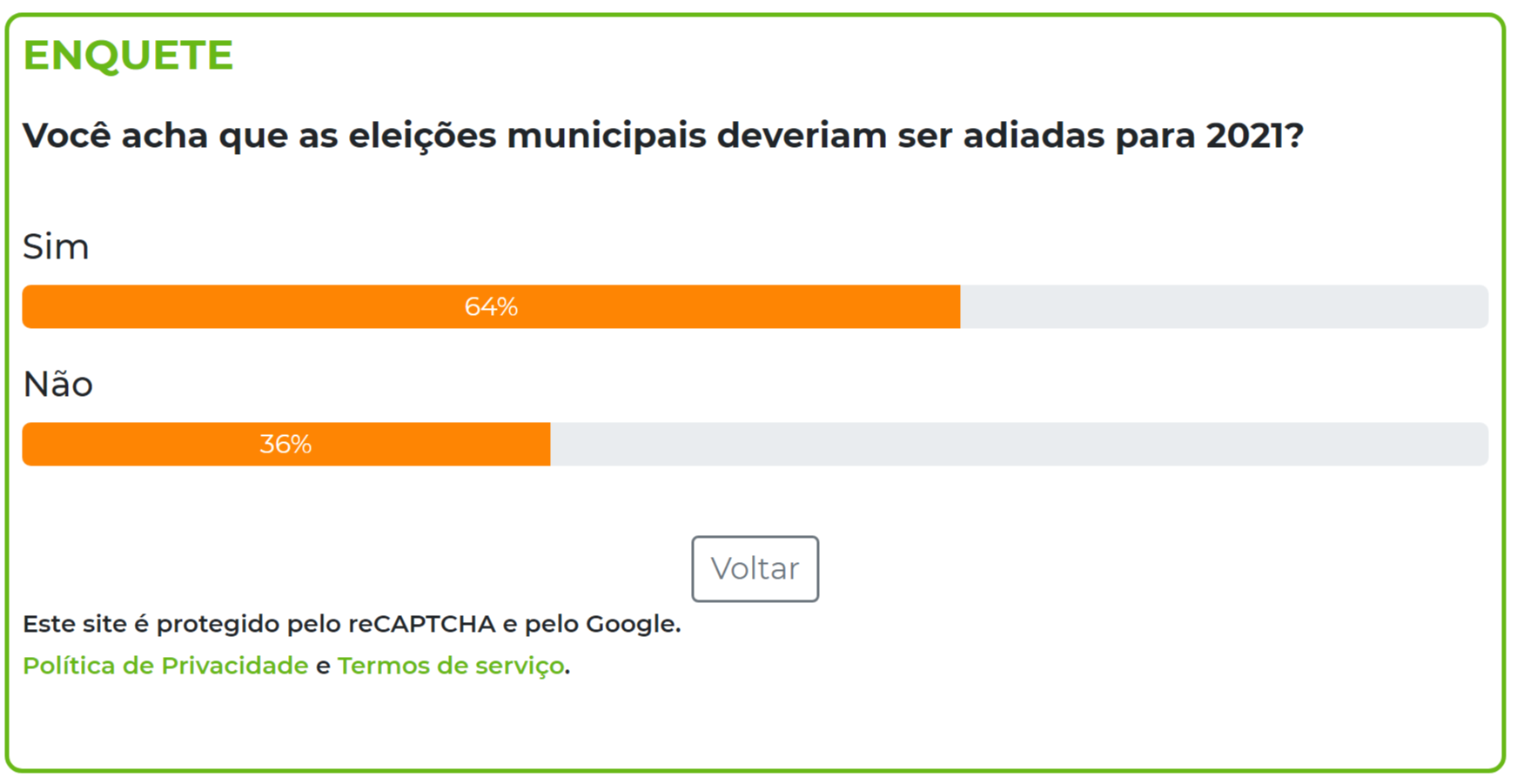Click the green ENQUETE heading
1517x784 pixels.
pyautogui.click(x=128, y=55)
